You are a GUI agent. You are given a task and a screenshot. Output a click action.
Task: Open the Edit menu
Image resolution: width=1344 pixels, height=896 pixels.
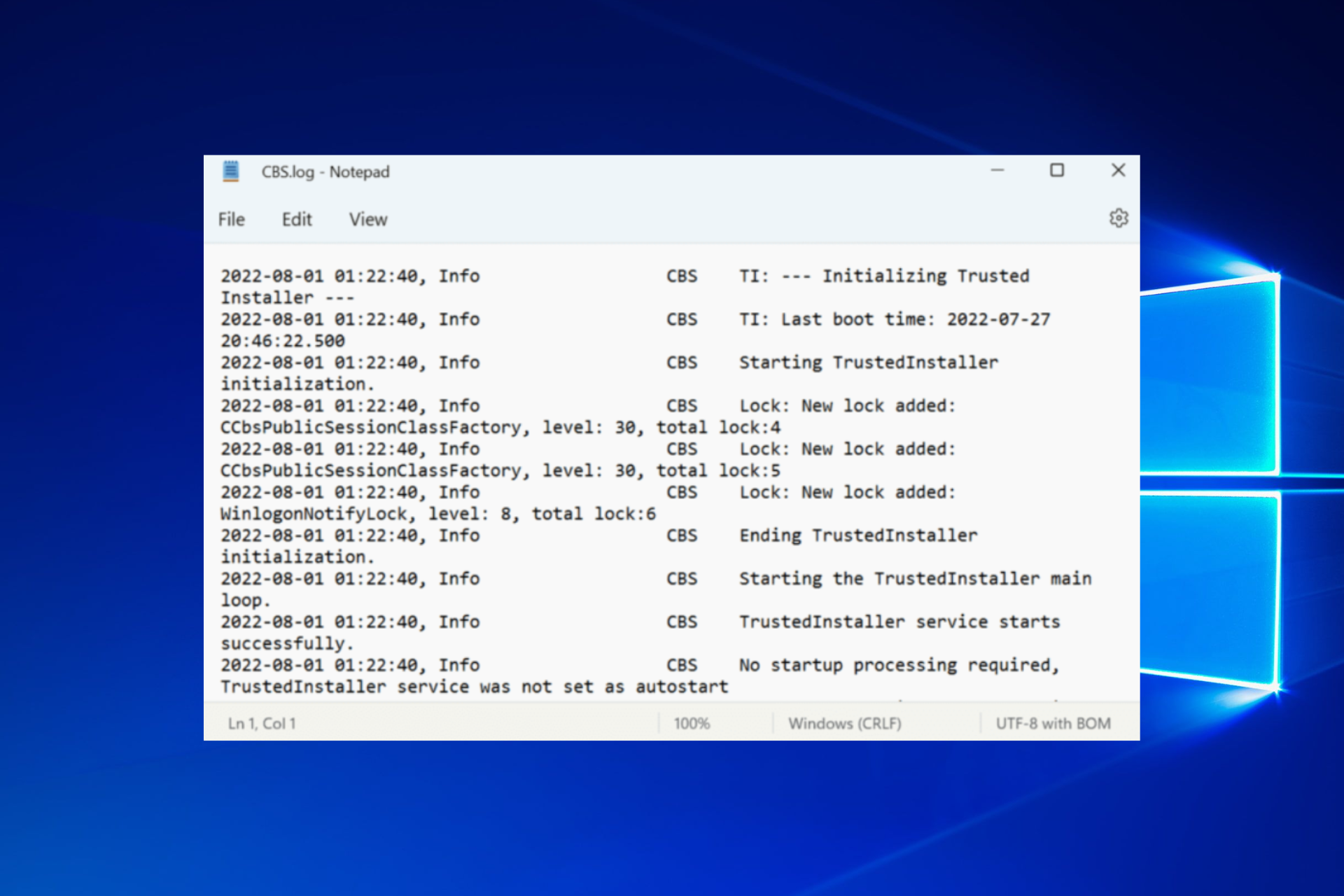tap(297, 220)
